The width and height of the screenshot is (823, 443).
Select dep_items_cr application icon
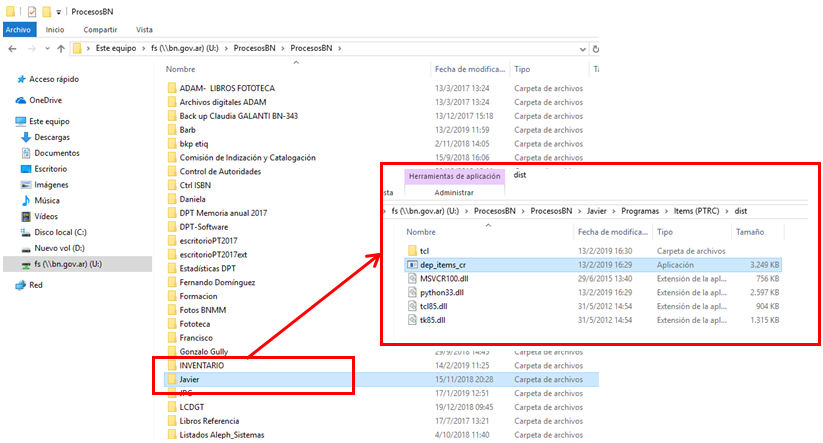413,265
